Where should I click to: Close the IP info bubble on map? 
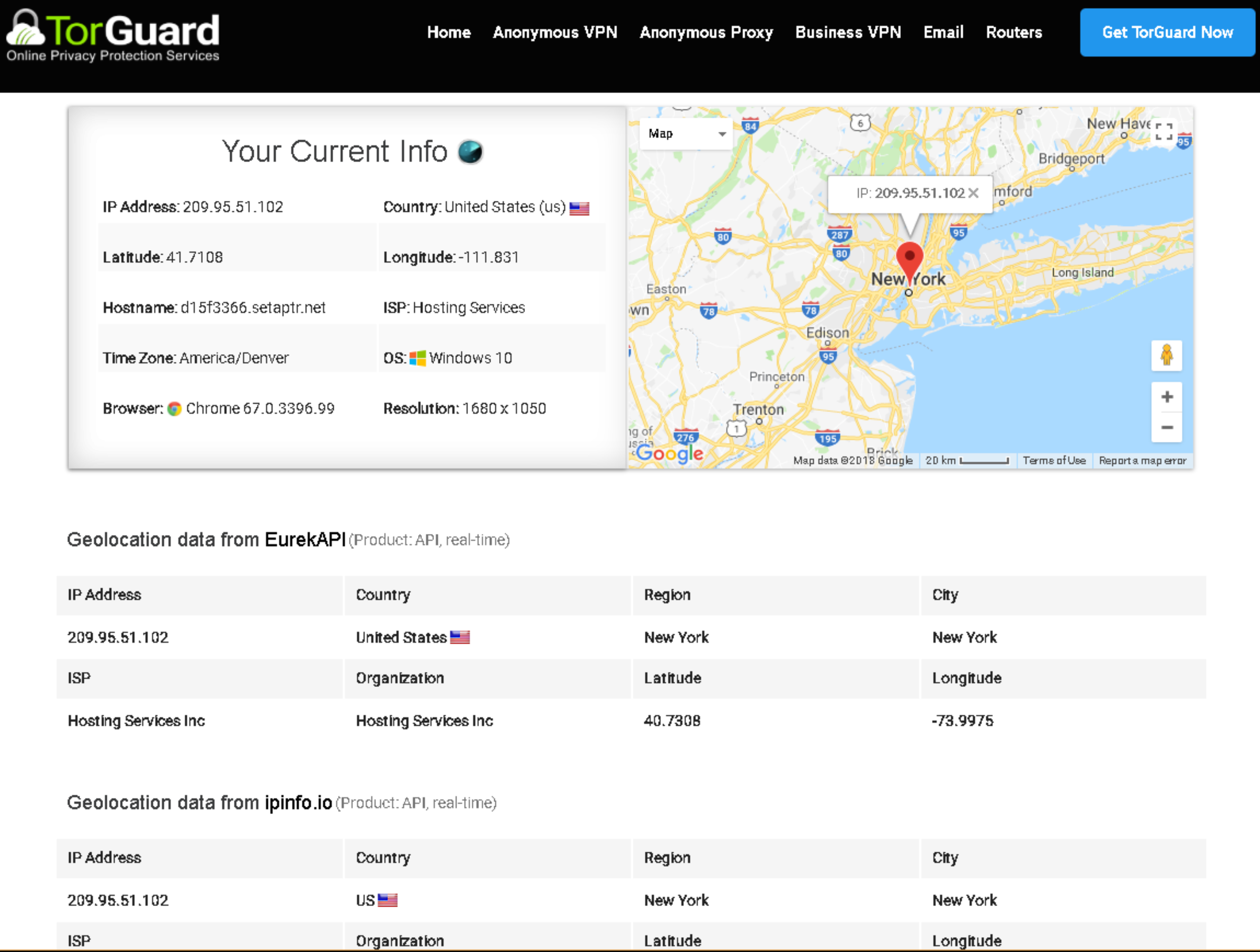click(x=973, y=193)
